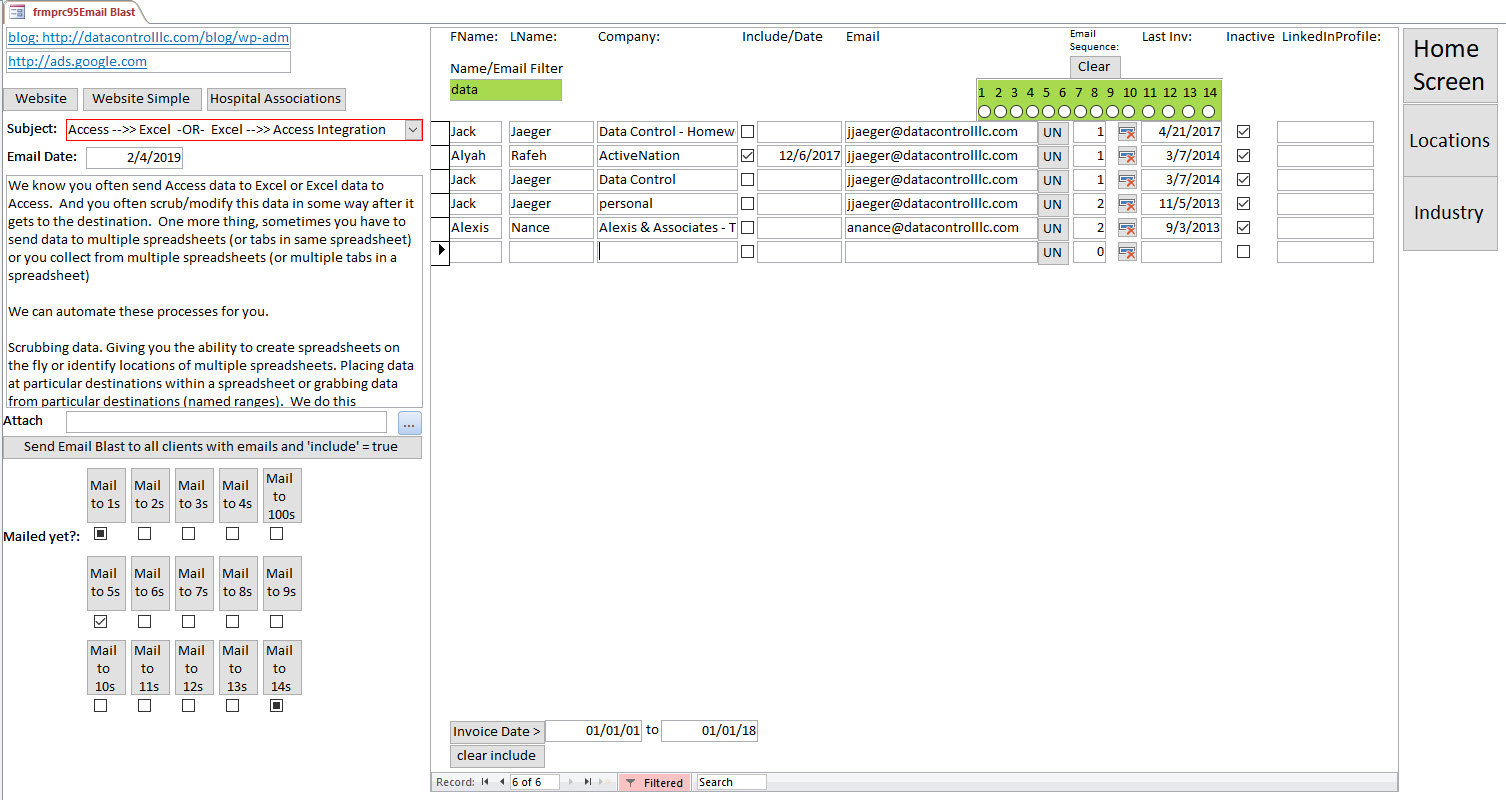Click the email-delete icon on the blank new record row
The height and width of the screenshot is (800, 1506).
point(1127,251)
